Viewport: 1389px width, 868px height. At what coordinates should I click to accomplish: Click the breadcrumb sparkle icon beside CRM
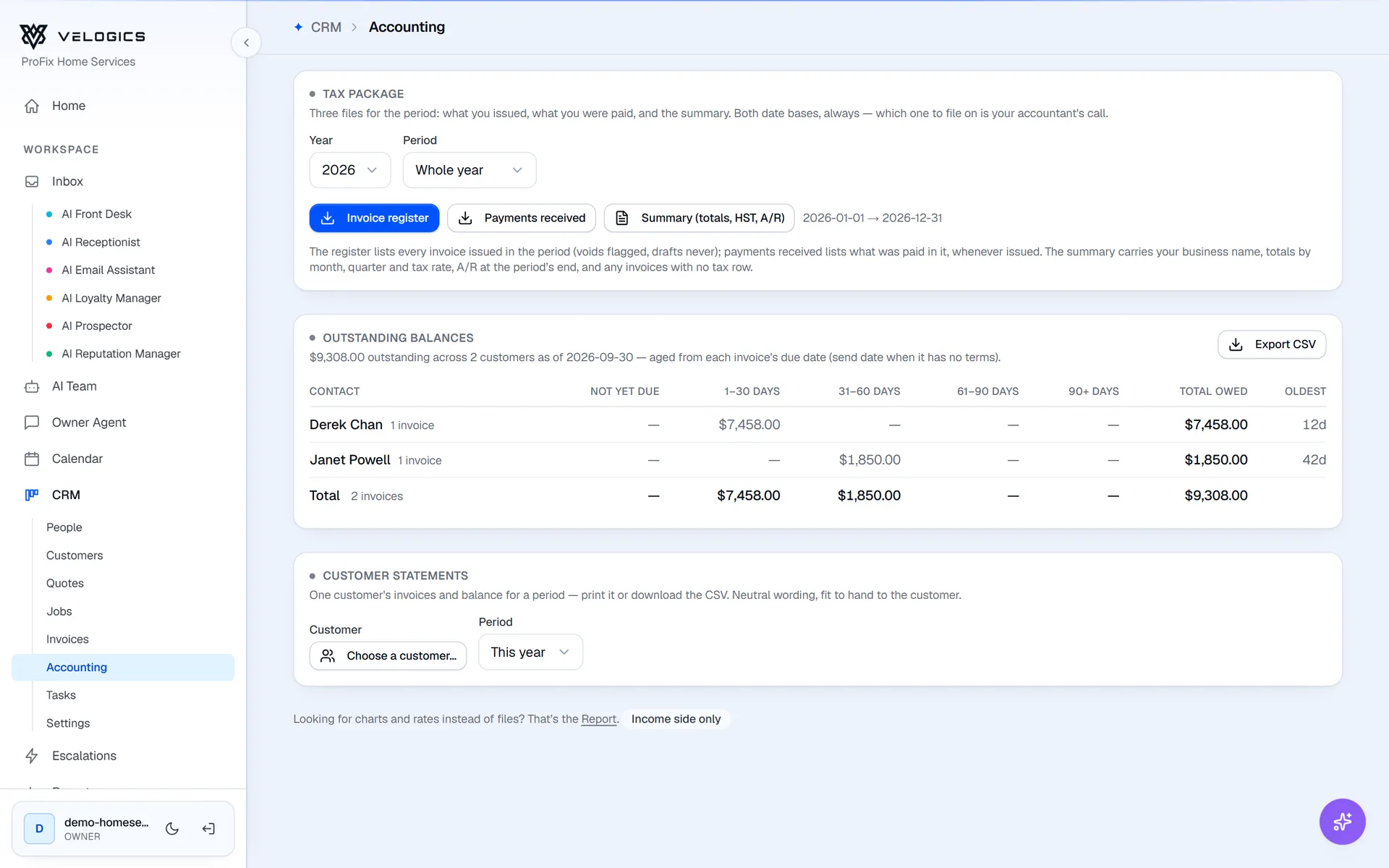tap(298, 27)
